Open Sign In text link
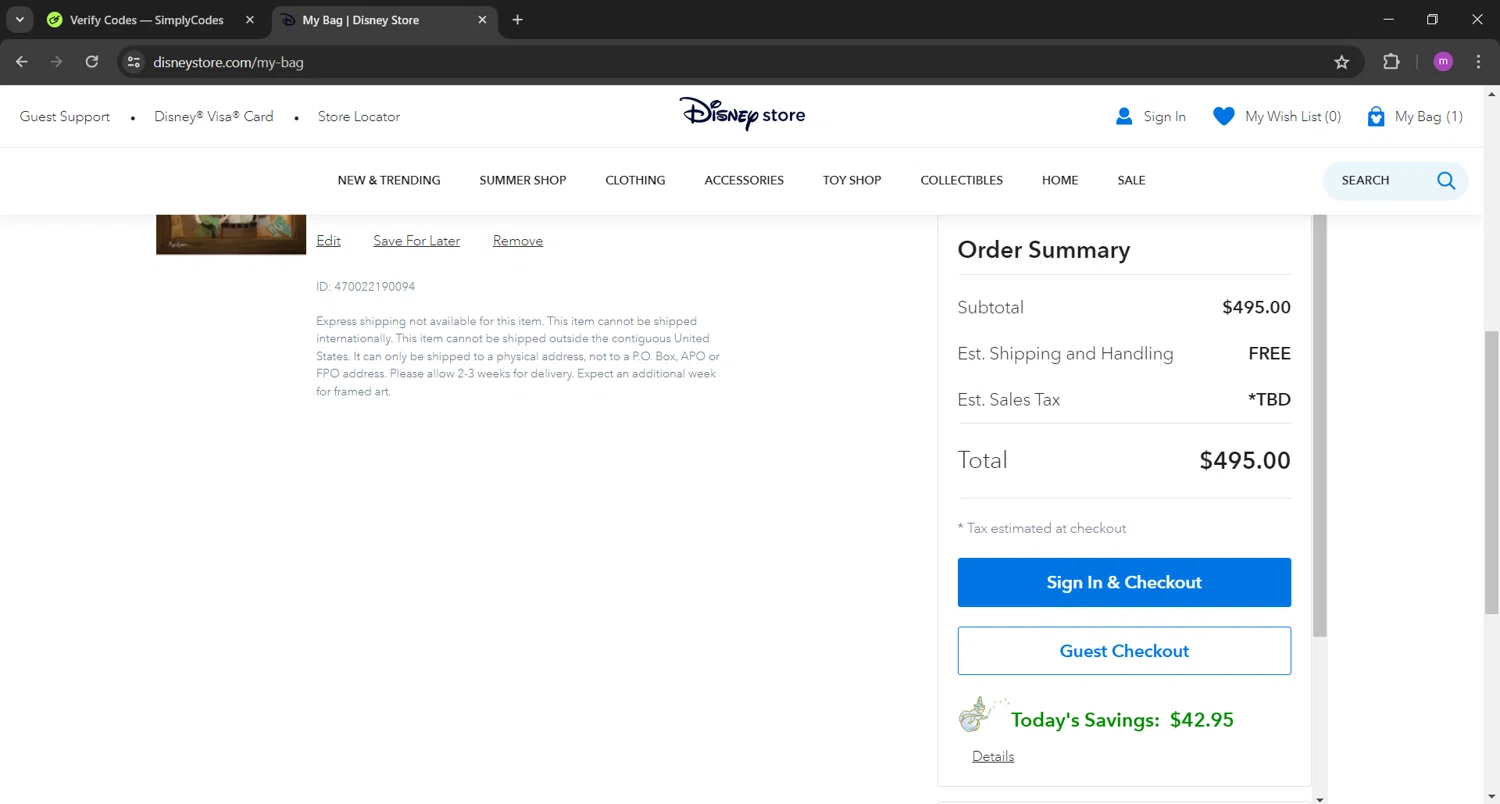This screenshot has height=804, width=1500. (1165, 116)
